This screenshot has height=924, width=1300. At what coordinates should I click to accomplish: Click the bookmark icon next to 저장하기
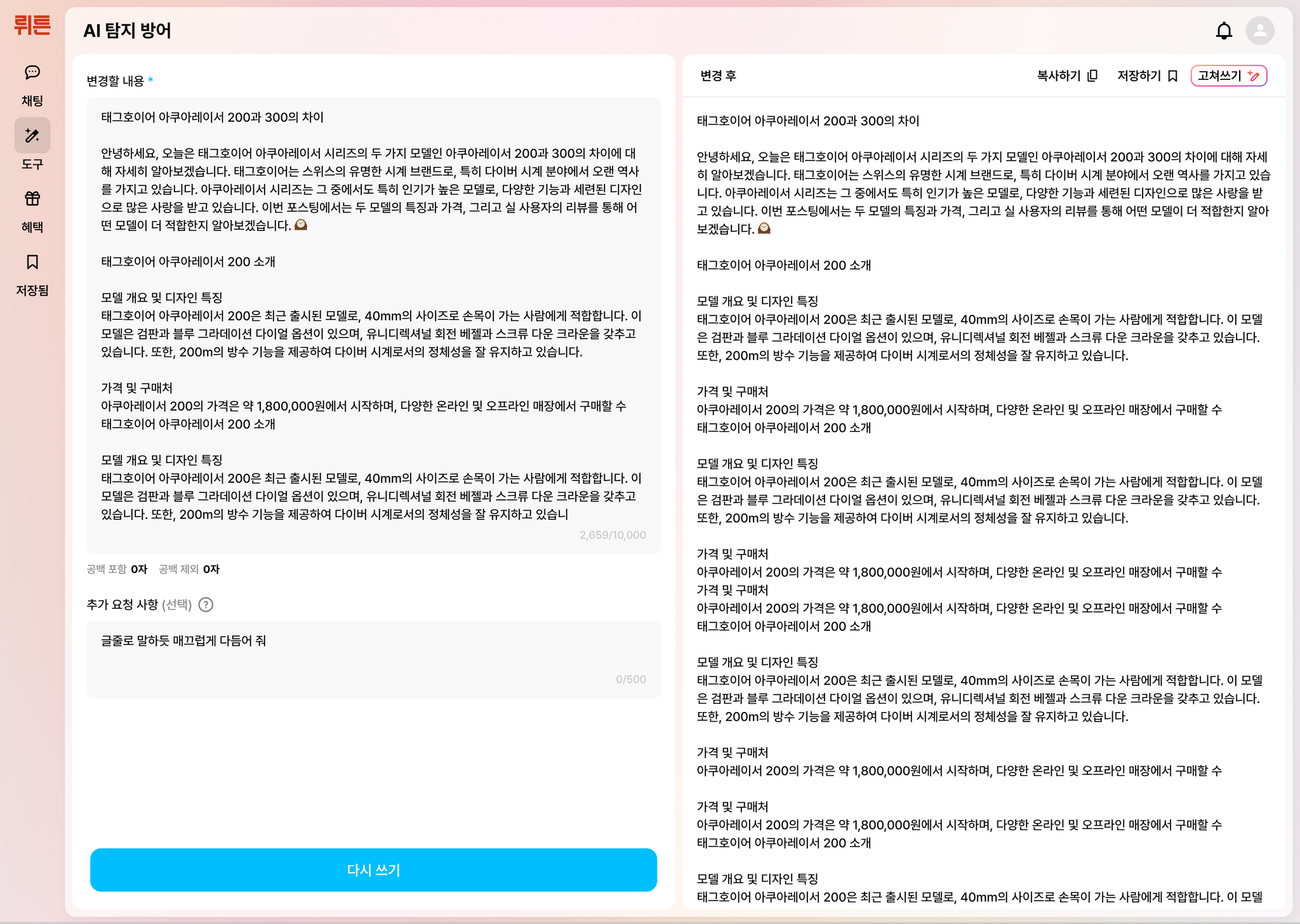click(1172, 76)
